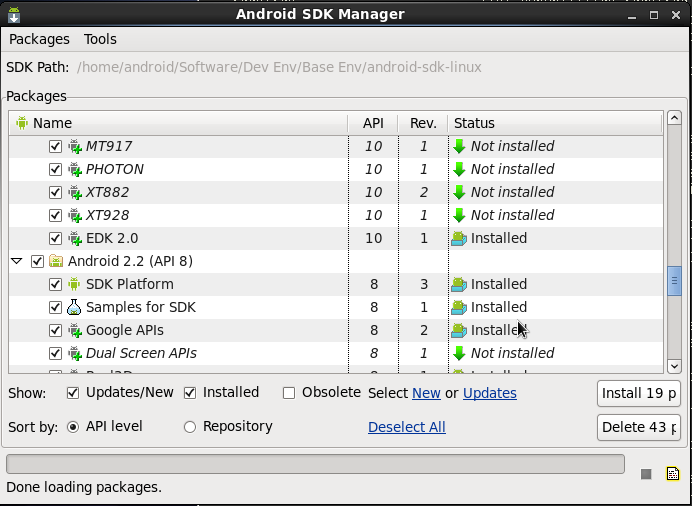Click the Android 2.2 folder icon
This screenshot has height=506, width=692.
click(57, 261)
